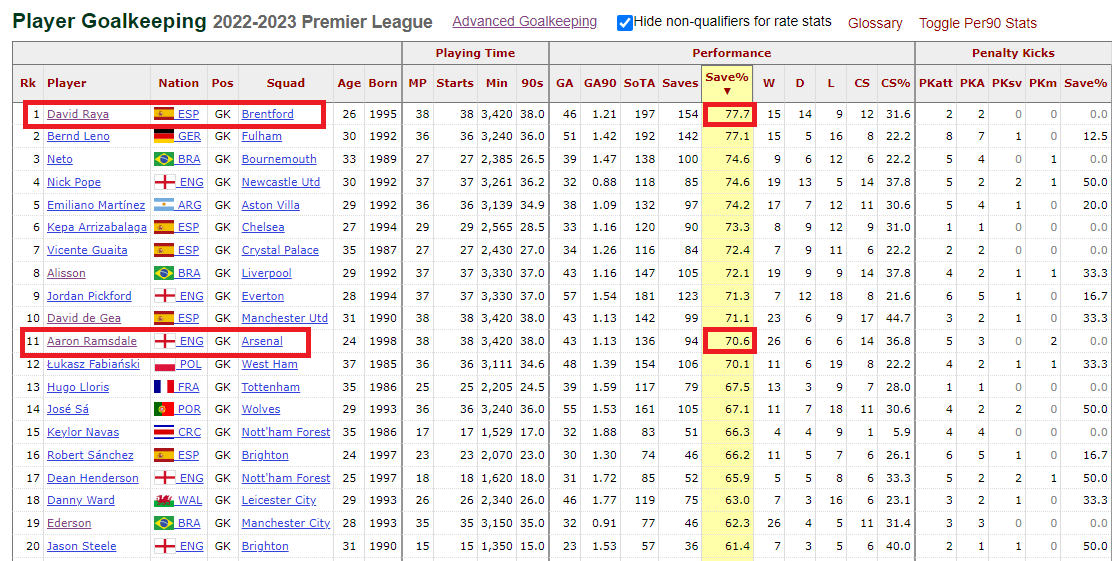Sort by the Player column header
Viewport: 1112px width, 561px height.
67,83
